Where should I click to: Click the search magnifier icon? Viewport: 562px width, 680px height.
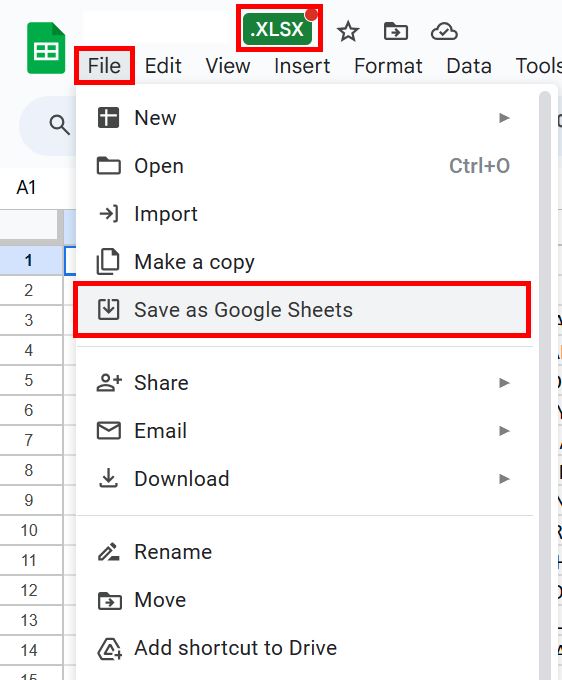coord(59,125)
